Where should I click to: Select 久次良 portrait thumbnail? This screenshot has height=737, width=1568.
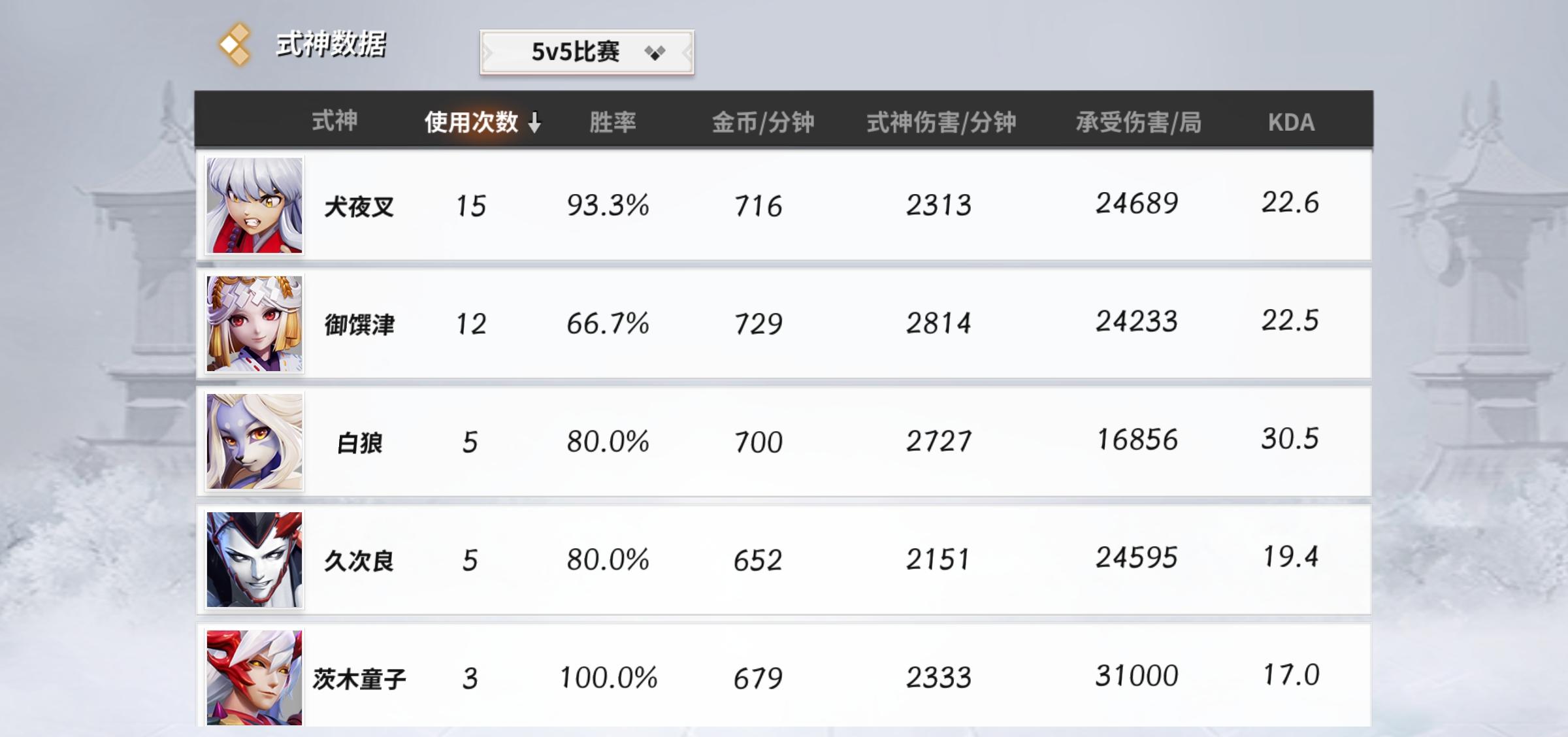coord(254,560)
